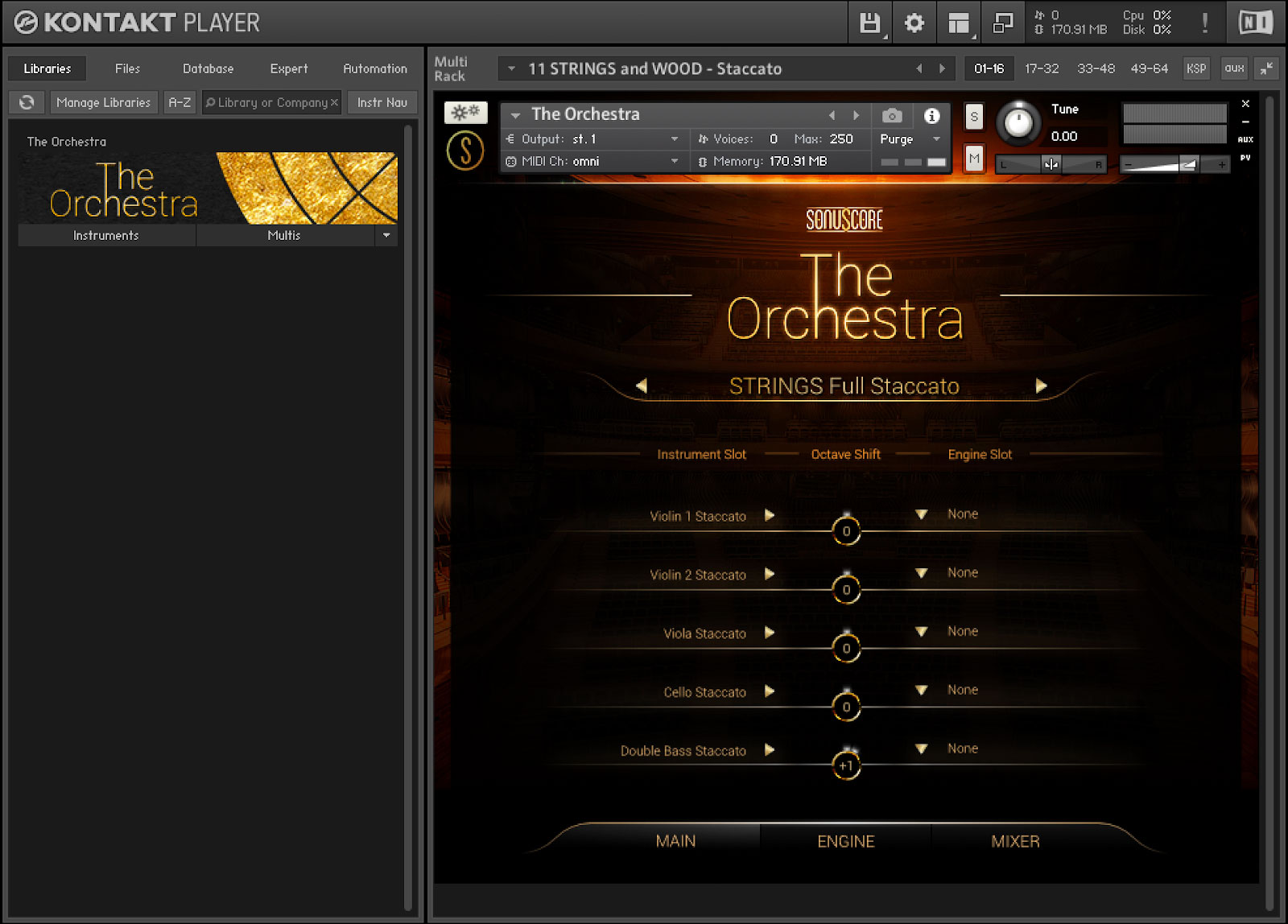Viewport: 1288px width, 924px height.
Task: Toggle the PV button on instrument header
Action: 1245,158
